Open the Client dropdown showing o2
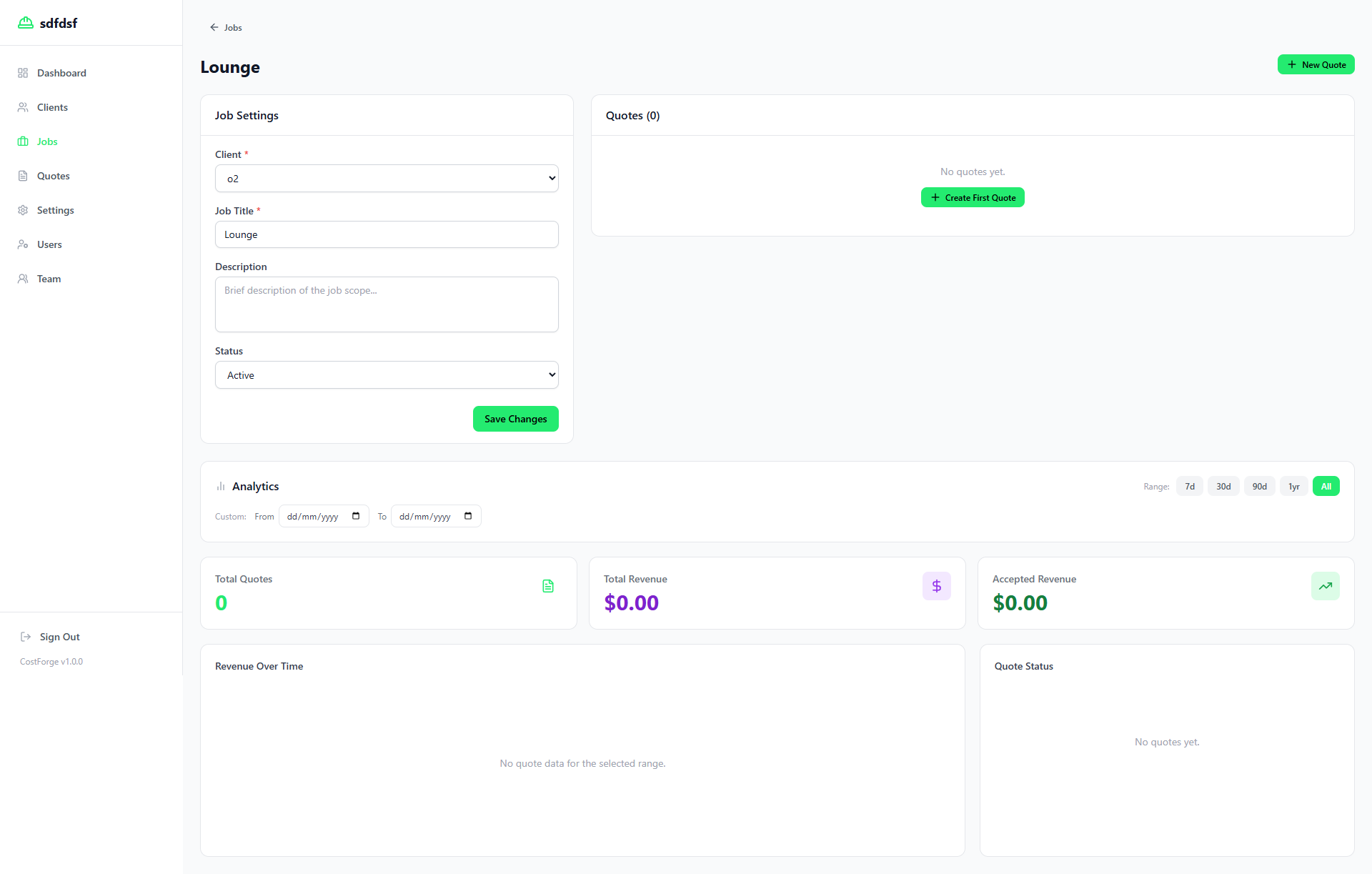 point(387,179)
